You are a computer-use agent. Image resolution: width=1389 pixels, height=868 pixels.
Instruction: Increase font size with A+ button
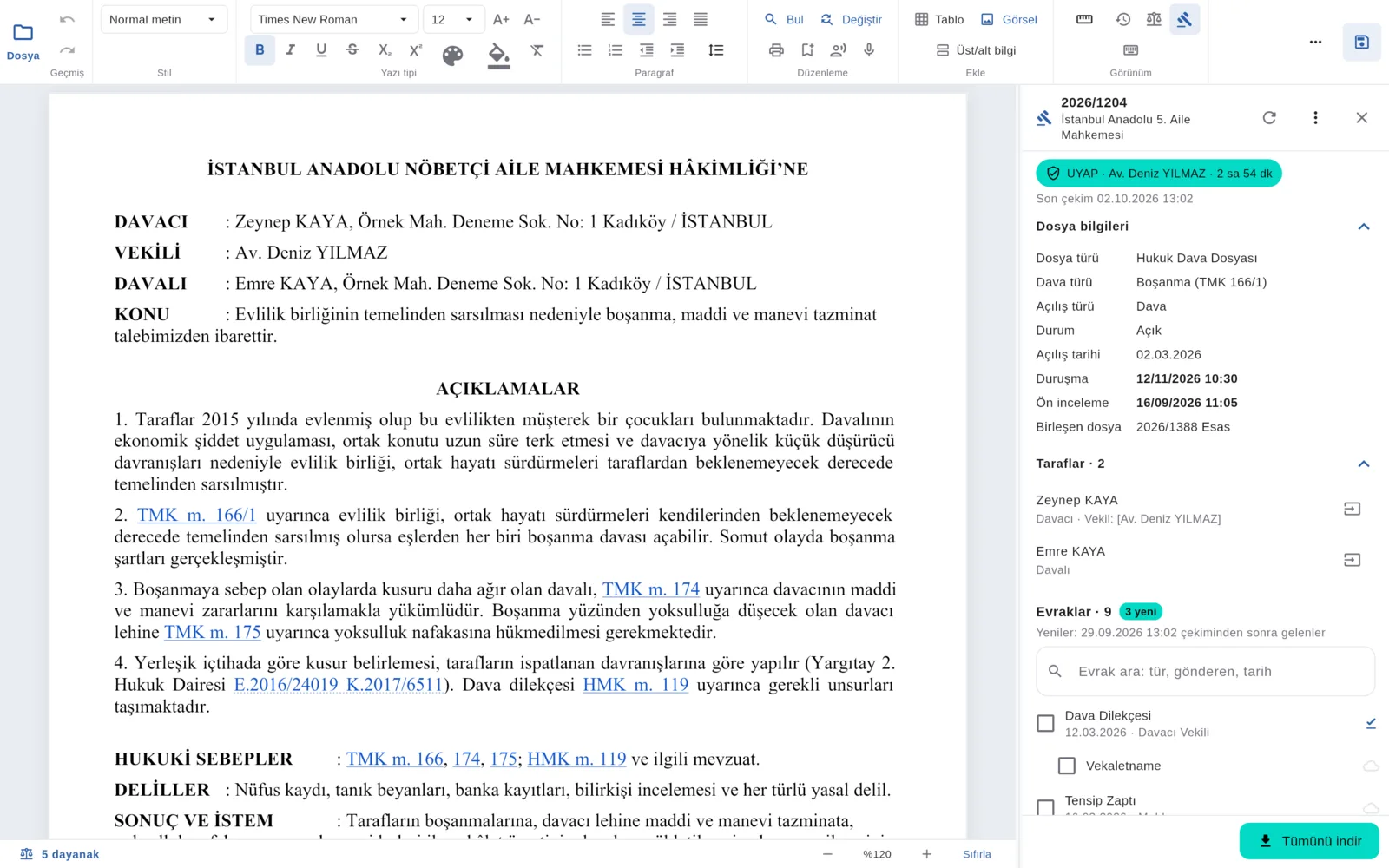click(x=501, y=19)
